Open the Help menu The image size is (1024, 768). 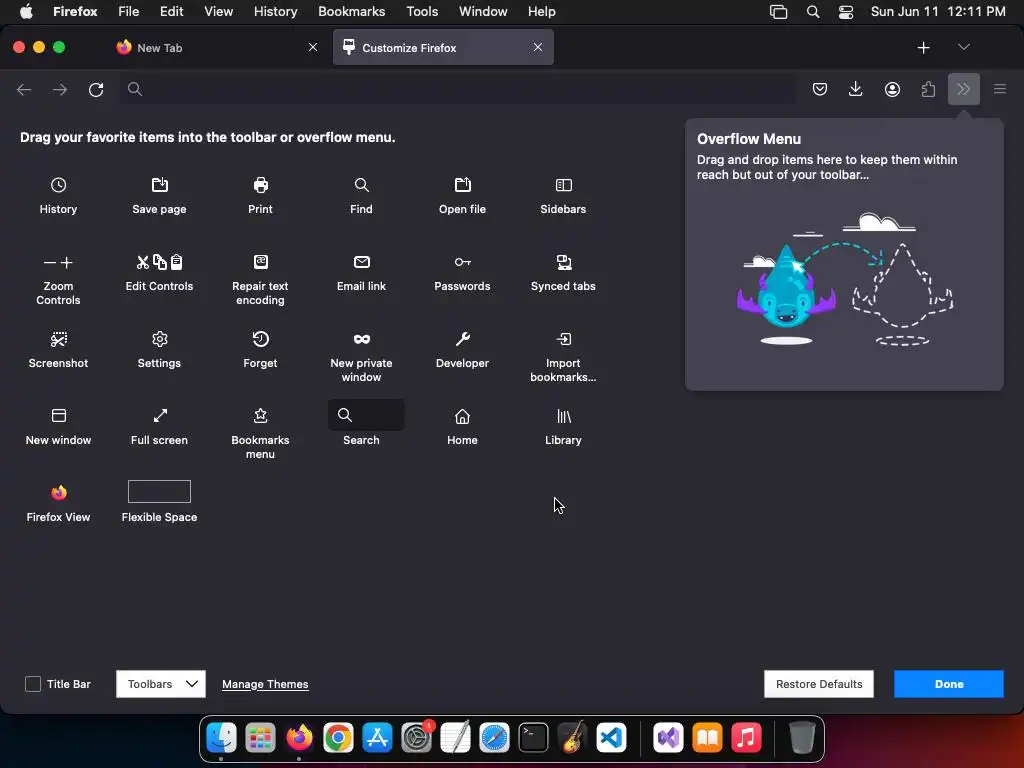click(541, 11)
